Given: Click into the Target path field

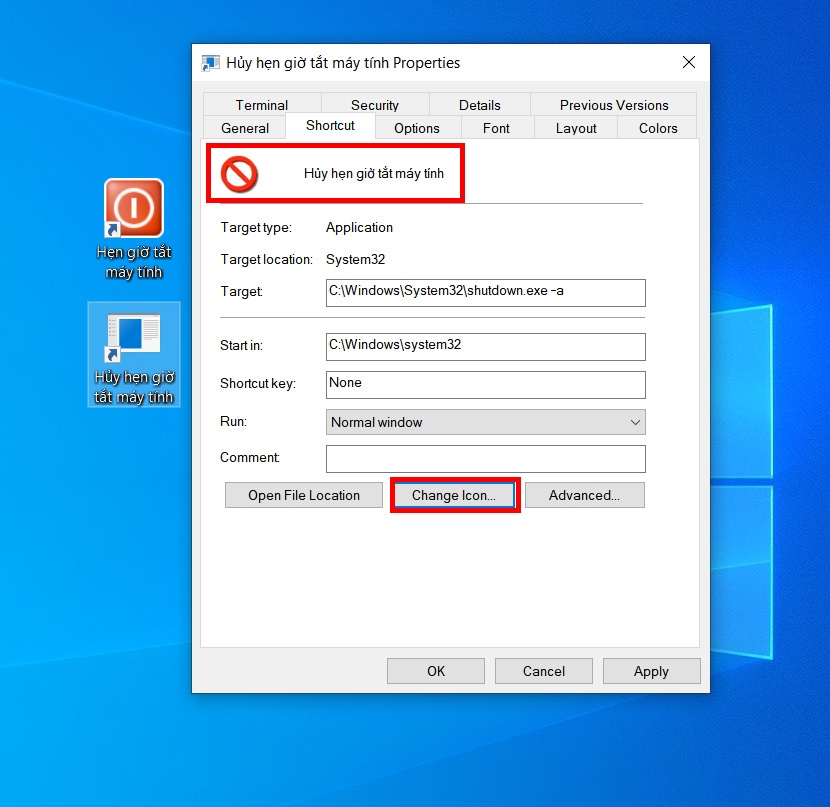Looking at the screenshot, I should [485, 293].
